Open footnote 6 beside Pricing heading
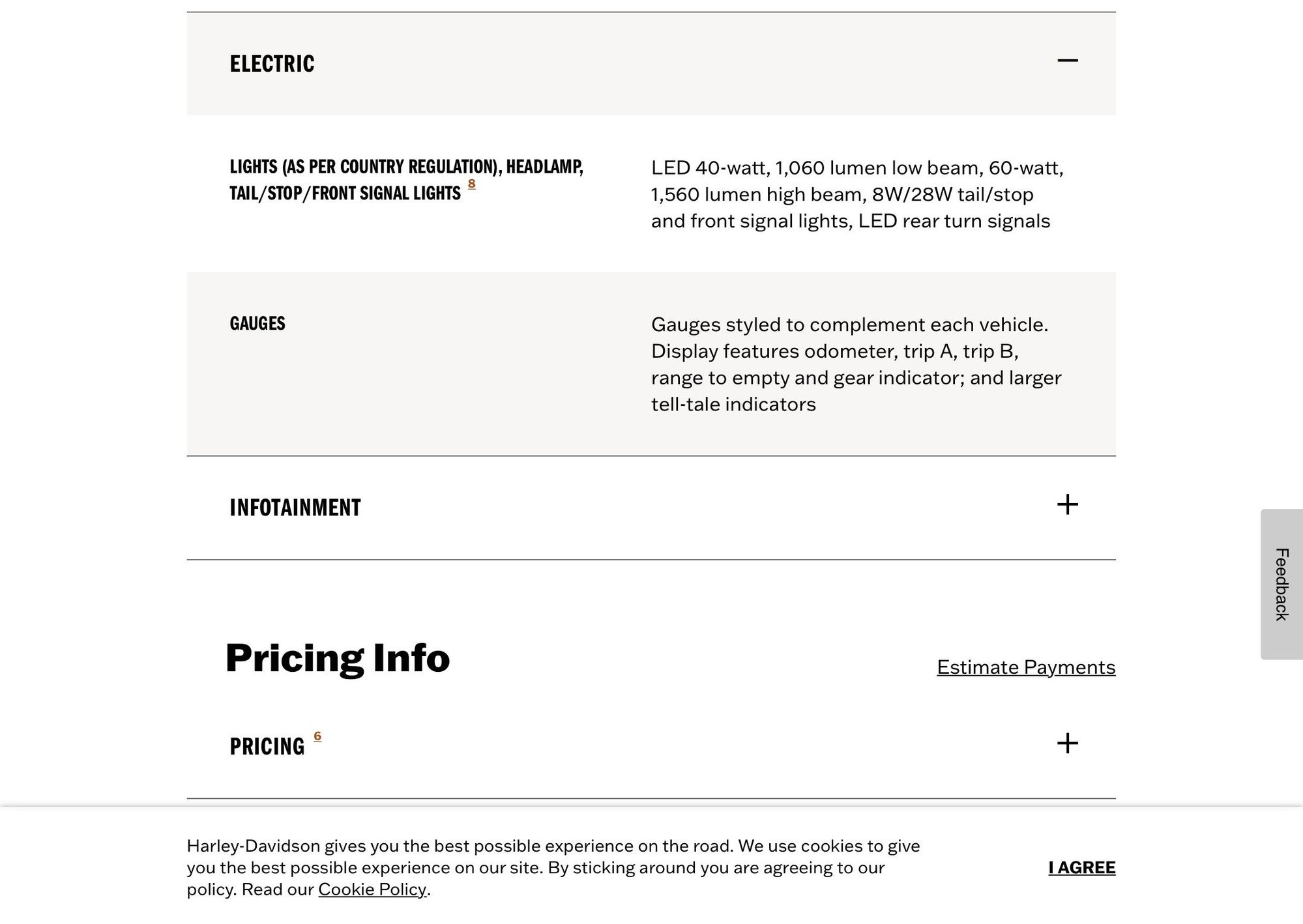This screenshot has height=924, width=1303. click(x=317, y=736)
